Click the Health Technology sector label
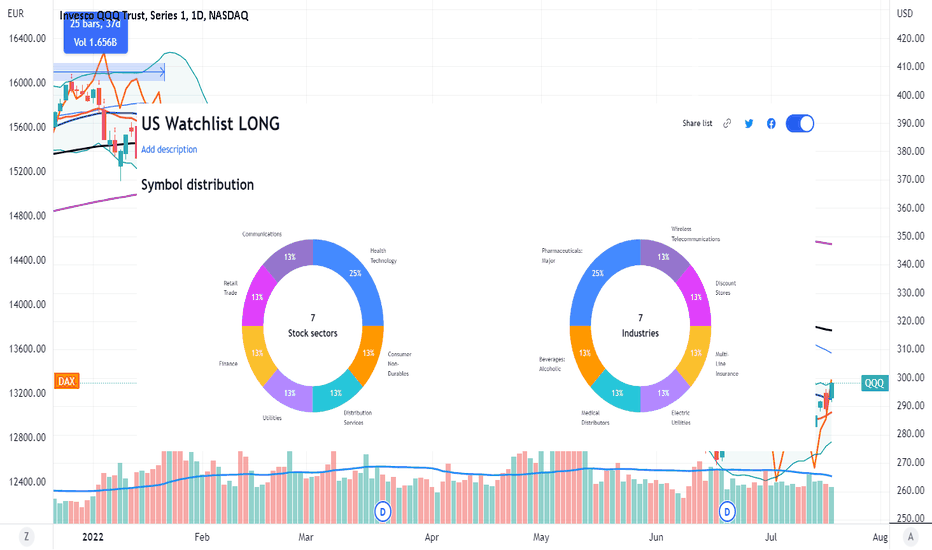 click(x=383, y=256)
